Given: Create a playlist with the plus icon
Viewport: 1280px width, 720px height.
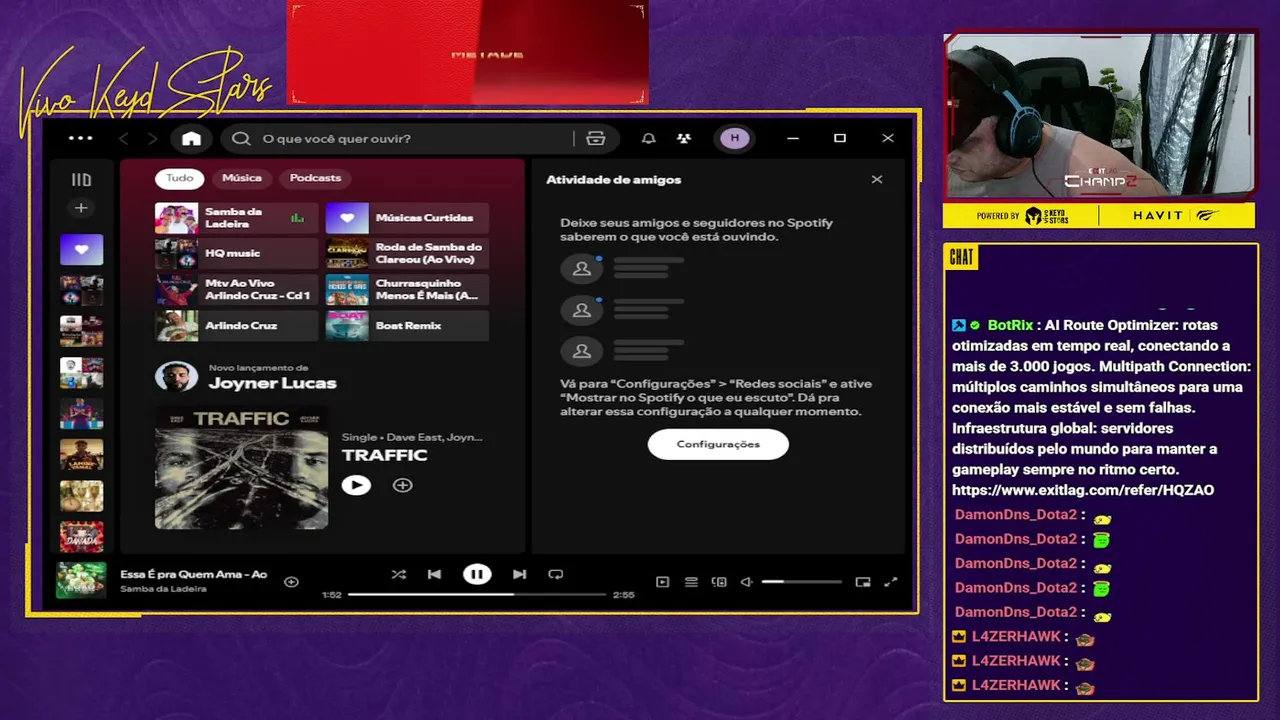Looking at the screenshot, I should click(81, 208).
